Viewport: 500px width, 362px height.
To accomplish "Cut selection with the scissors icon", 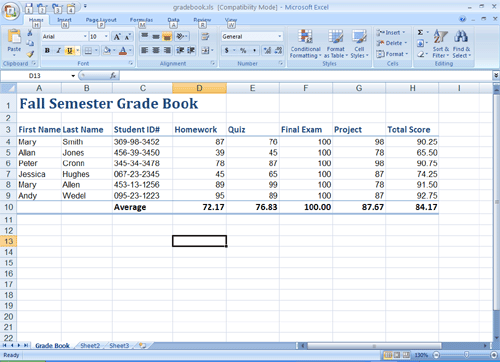I will pos(30,33).
